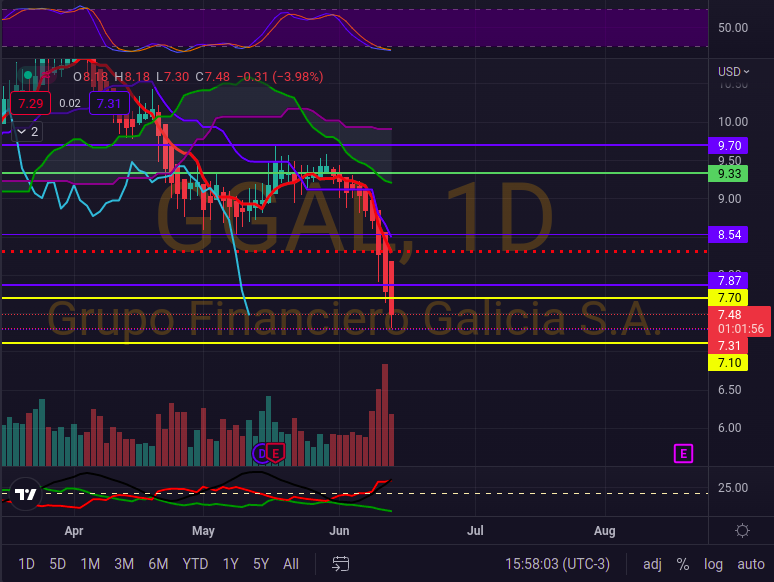
Task: Open the TradingView logo badge
Action: (x=25, y=494)
